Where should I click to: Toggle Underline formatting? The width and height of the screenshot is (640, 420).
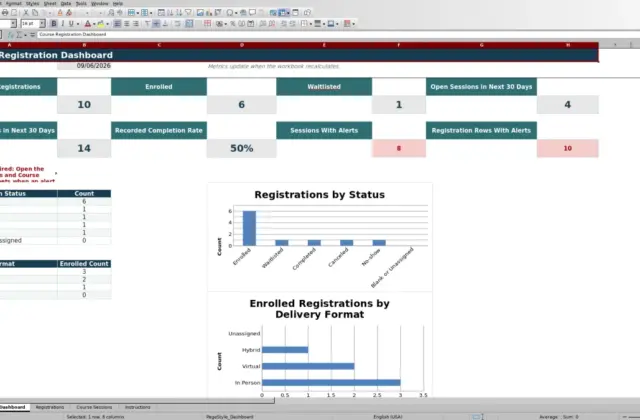pyautogui.click(x=71, y=24)
